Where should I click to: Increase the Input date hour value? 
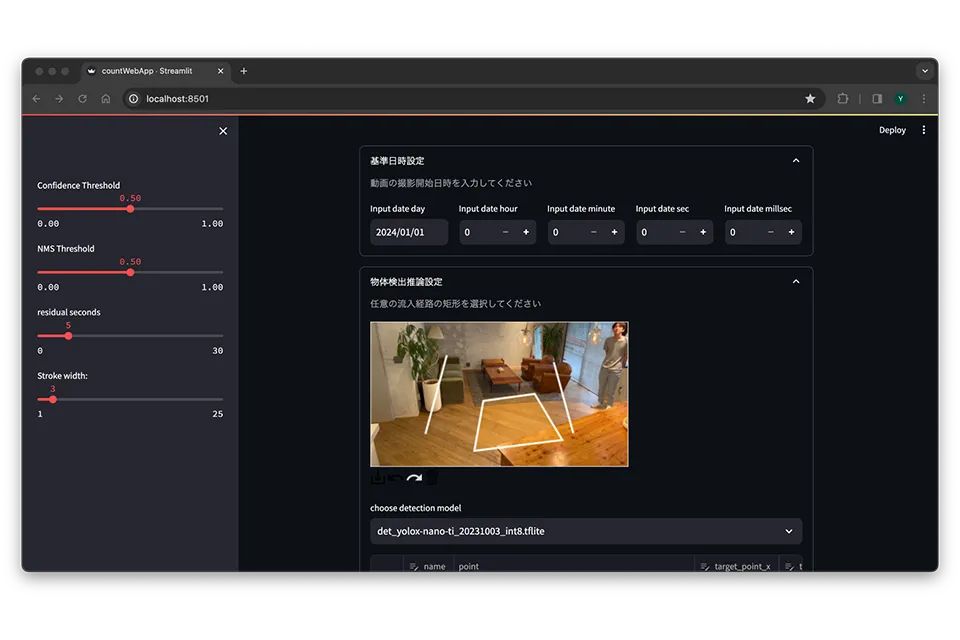point(526,232)
